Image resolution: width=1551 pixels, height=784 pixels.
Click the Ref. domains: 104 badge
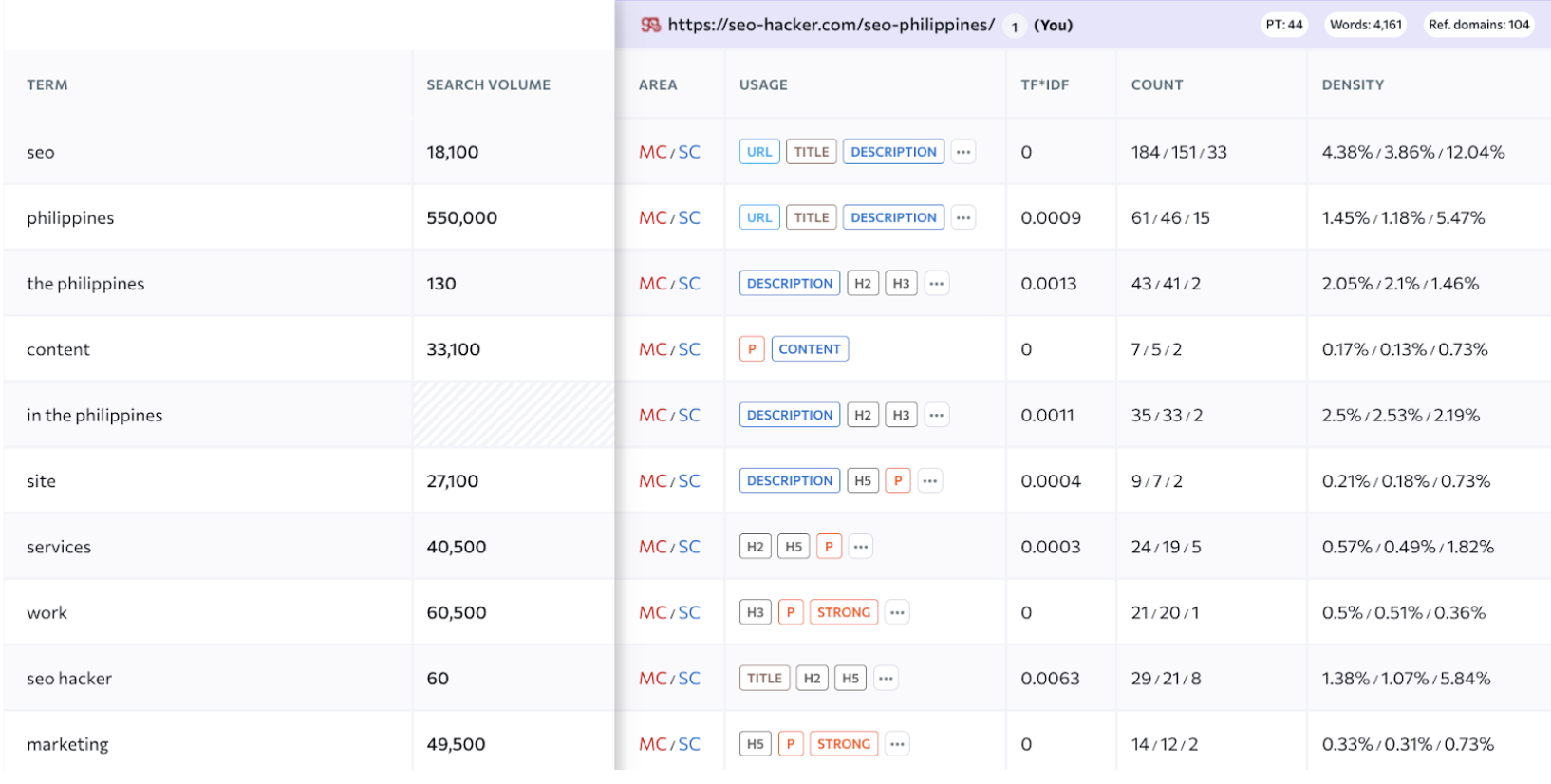point(1479,25)
